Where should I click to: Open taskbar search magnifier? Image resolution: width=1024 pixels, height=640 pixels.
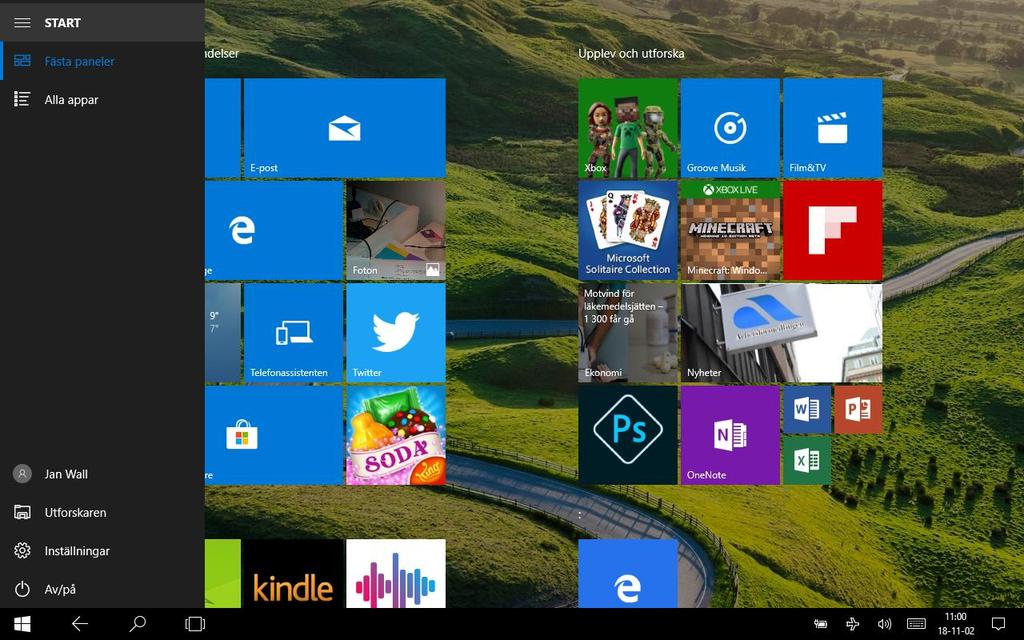[137, 624]
